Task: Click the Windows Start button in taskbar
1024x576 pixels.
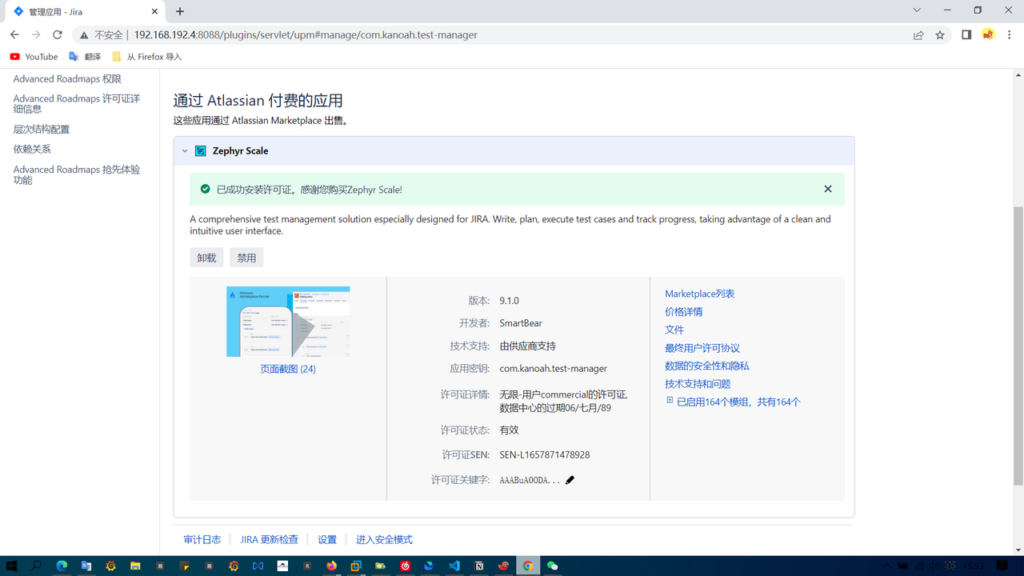Action: pyautogui.click(x=11, y=566)
